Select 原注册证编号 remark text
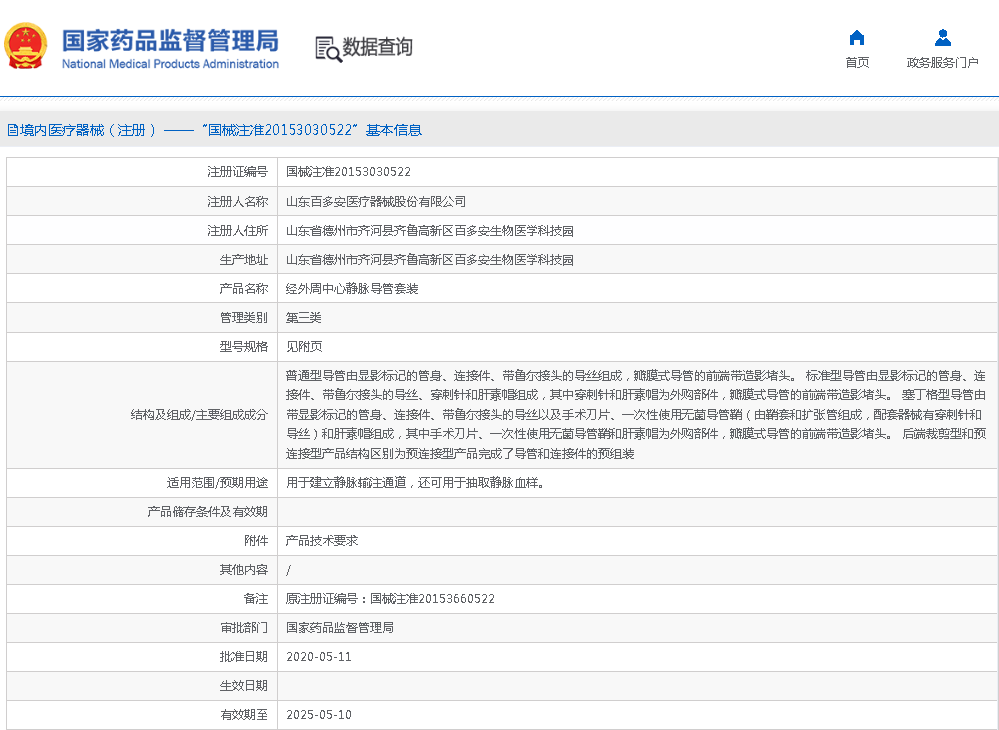999x730 pixels. 390,599
